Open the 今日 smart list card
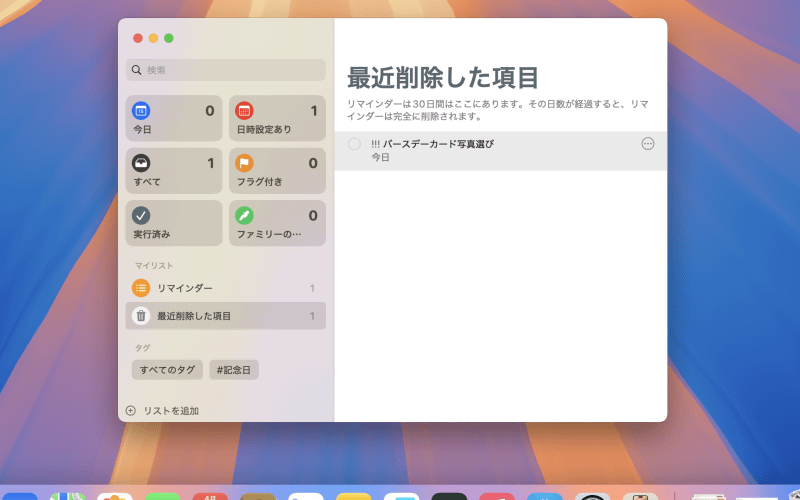The image size is (800, 500). [174, 118]
